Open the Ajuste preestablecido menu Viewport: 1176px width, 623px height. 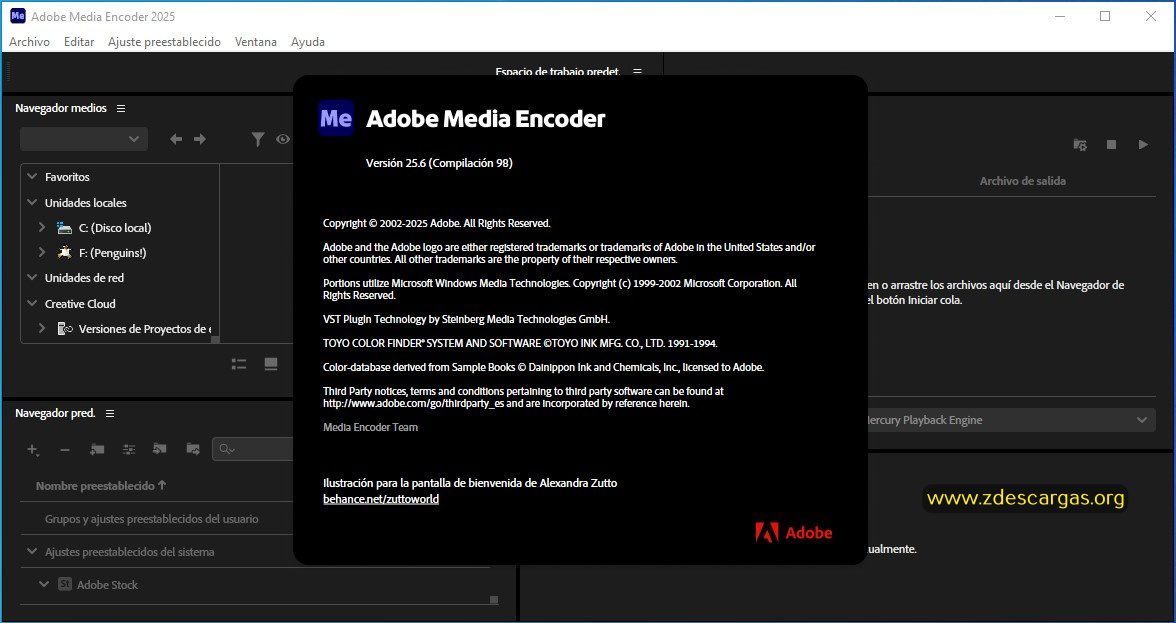[164, 42]
